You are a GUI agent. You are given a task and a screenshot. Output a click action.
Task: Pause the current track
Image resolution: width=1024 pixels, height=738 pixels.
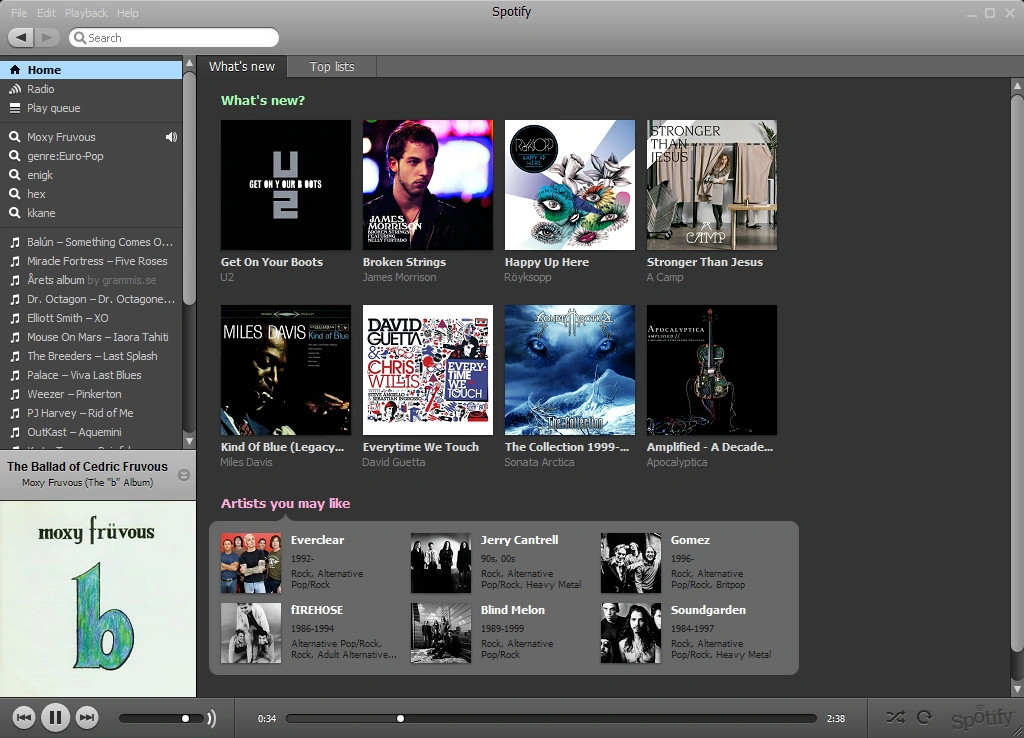pos(56,717)
